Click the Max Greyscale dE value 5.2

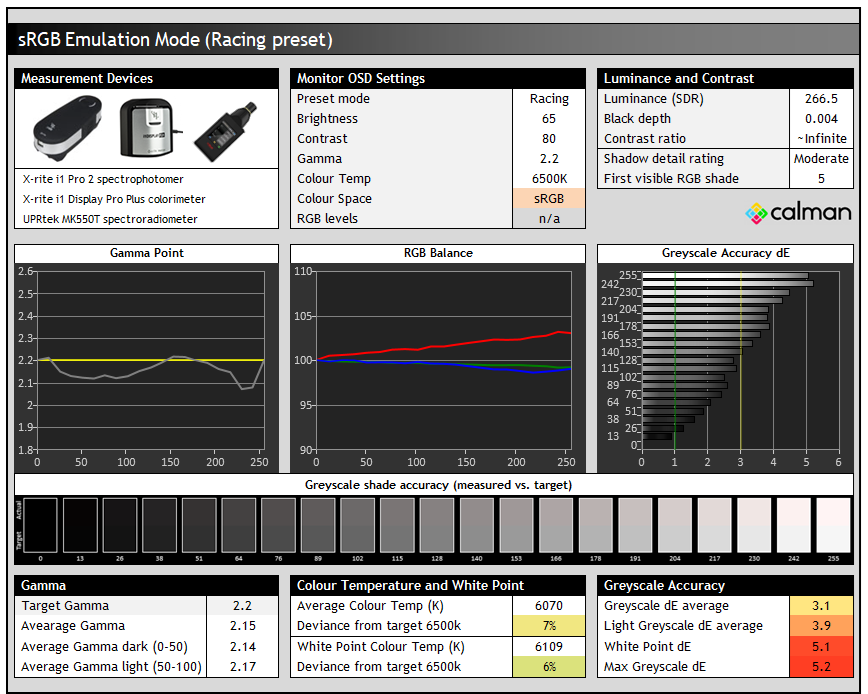pos(820,666)
